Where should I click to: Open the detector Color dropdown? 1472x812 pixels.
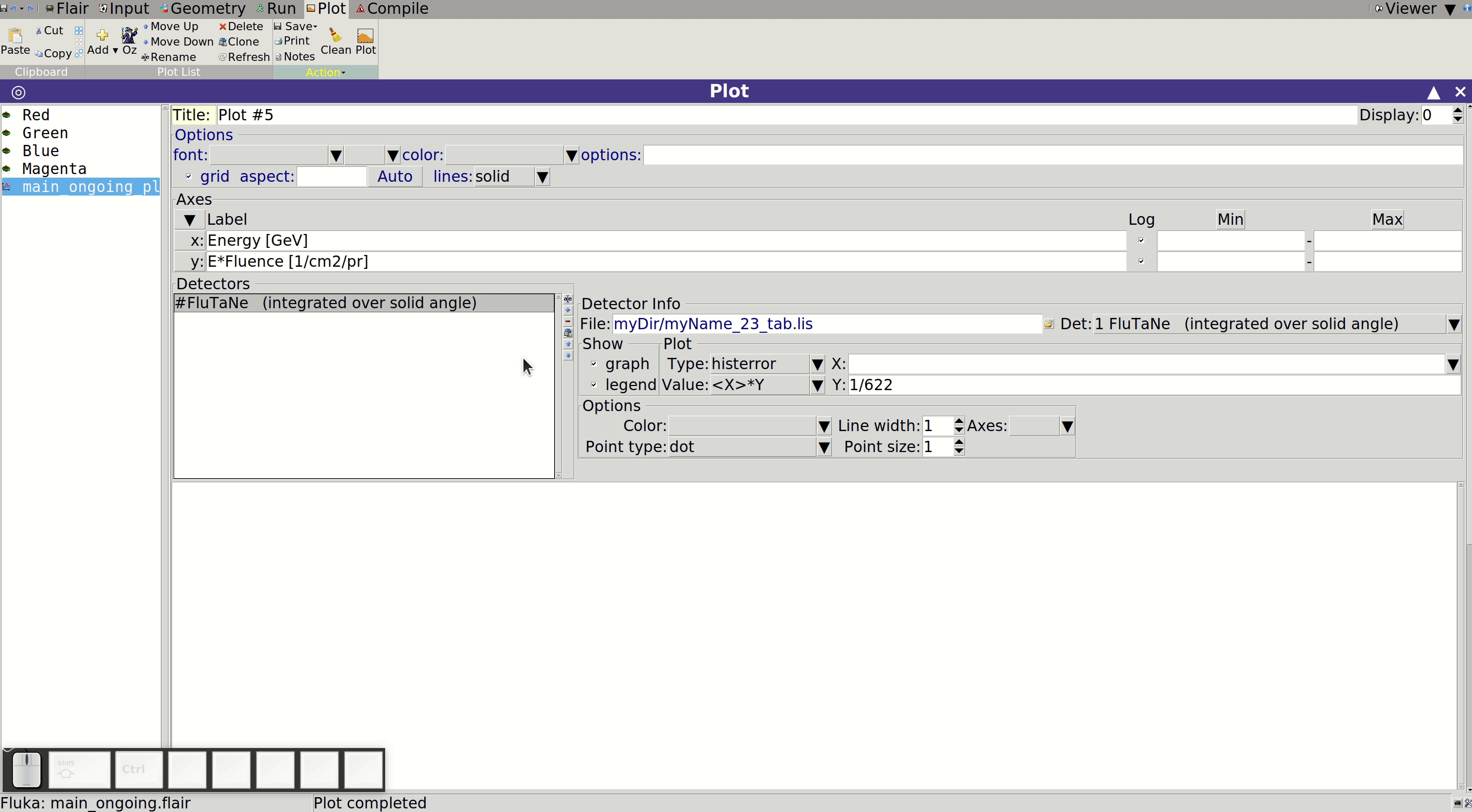click(824, 426)
